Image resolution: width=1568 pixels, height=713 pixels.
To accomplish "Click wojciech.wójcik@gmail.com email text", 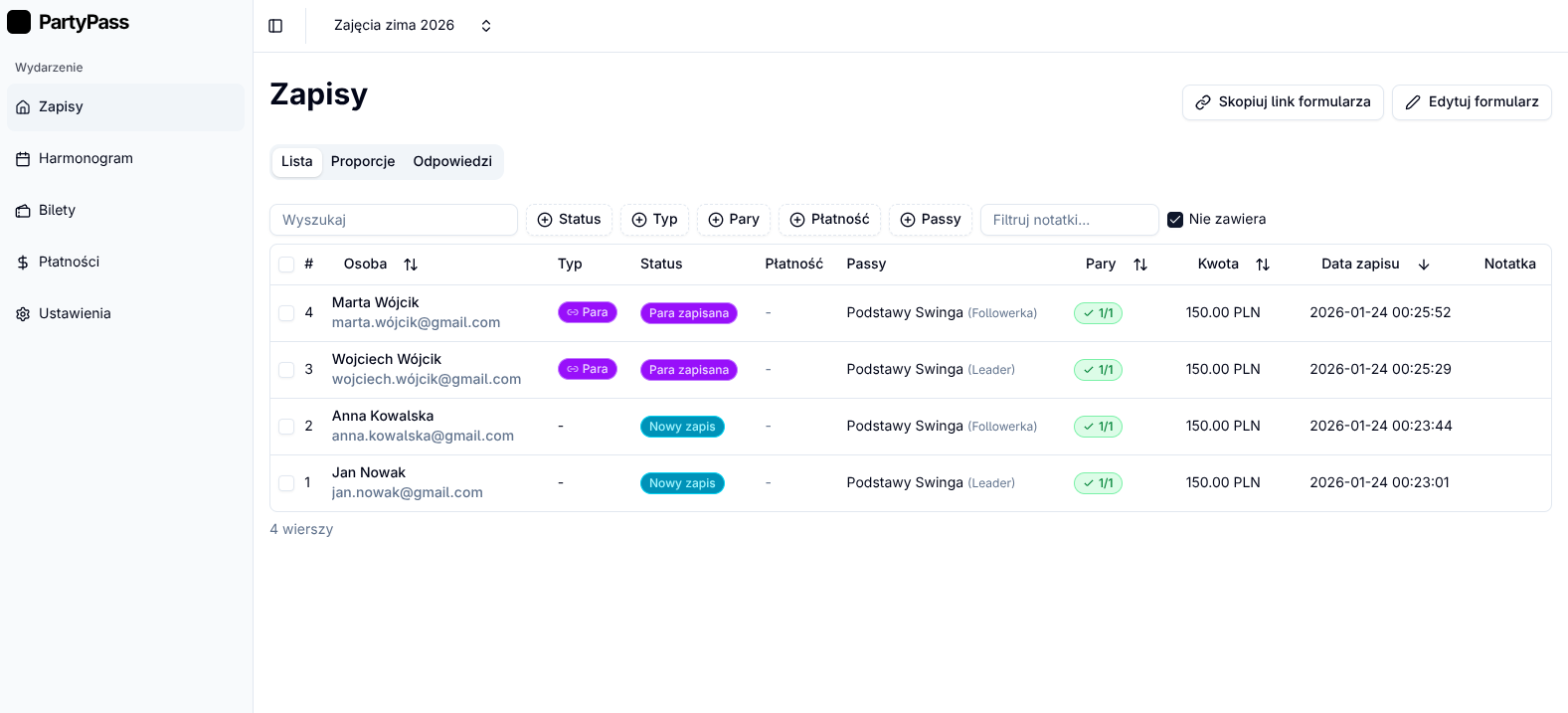I will click(x=427, y=380).
